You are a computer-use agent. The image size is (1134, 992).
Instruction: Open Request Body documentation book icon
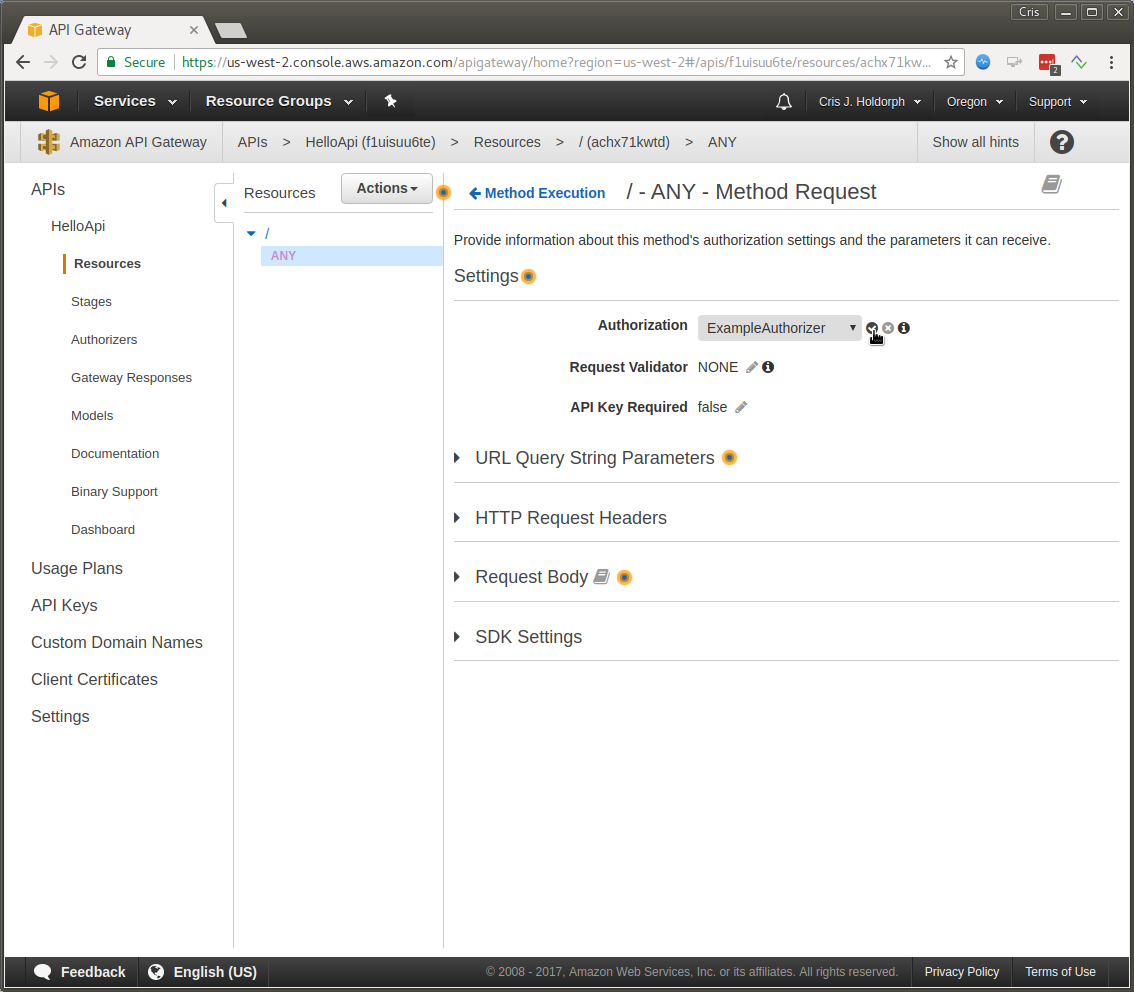[x=602, y=577]
